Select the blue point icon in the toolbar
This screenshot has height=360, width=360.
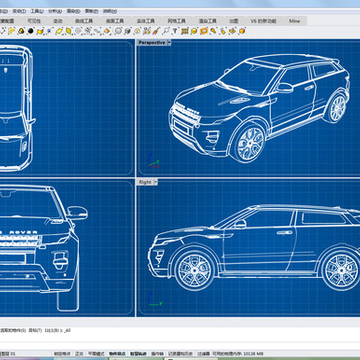[50, 31]
